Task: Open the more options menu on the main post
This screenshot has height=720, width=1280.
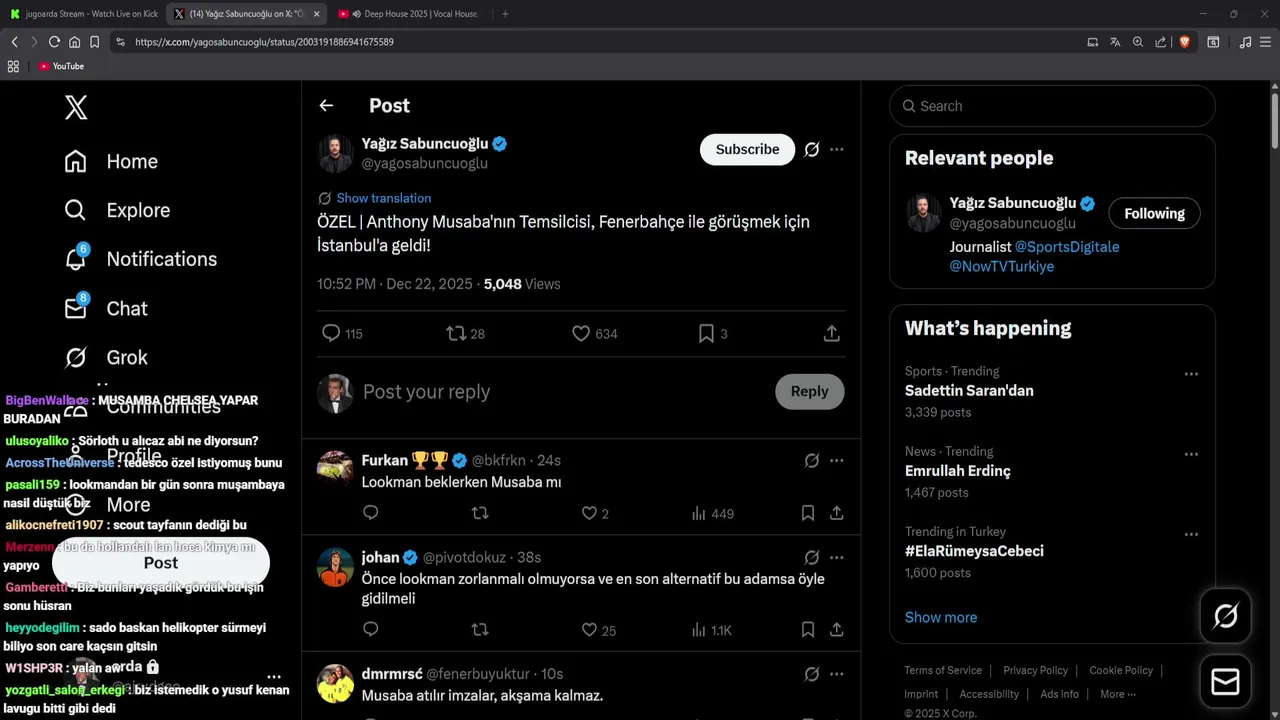Action: pos(837,149)
